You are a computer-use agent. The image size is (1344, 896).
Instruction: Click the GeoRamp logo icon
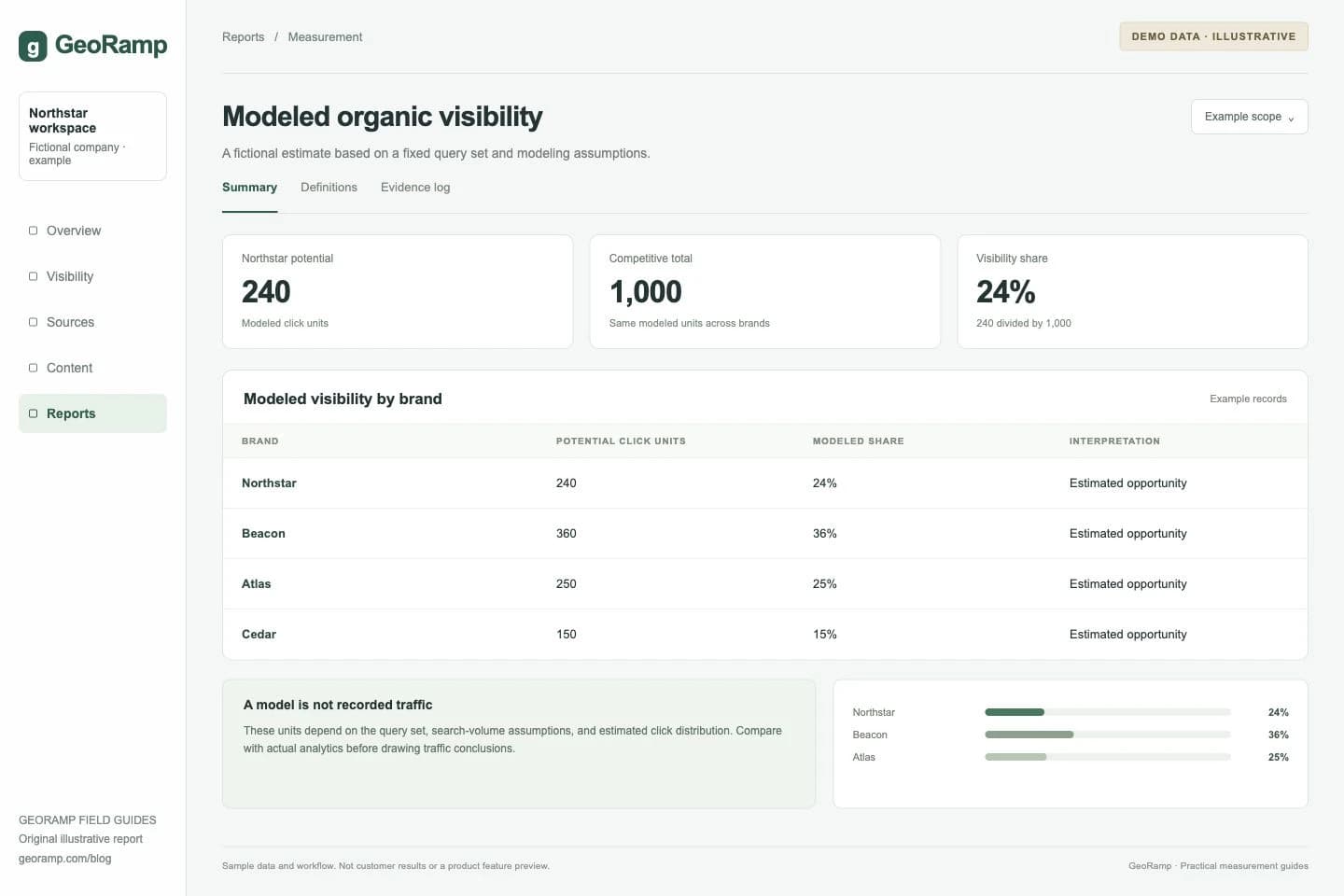point(33,46)
